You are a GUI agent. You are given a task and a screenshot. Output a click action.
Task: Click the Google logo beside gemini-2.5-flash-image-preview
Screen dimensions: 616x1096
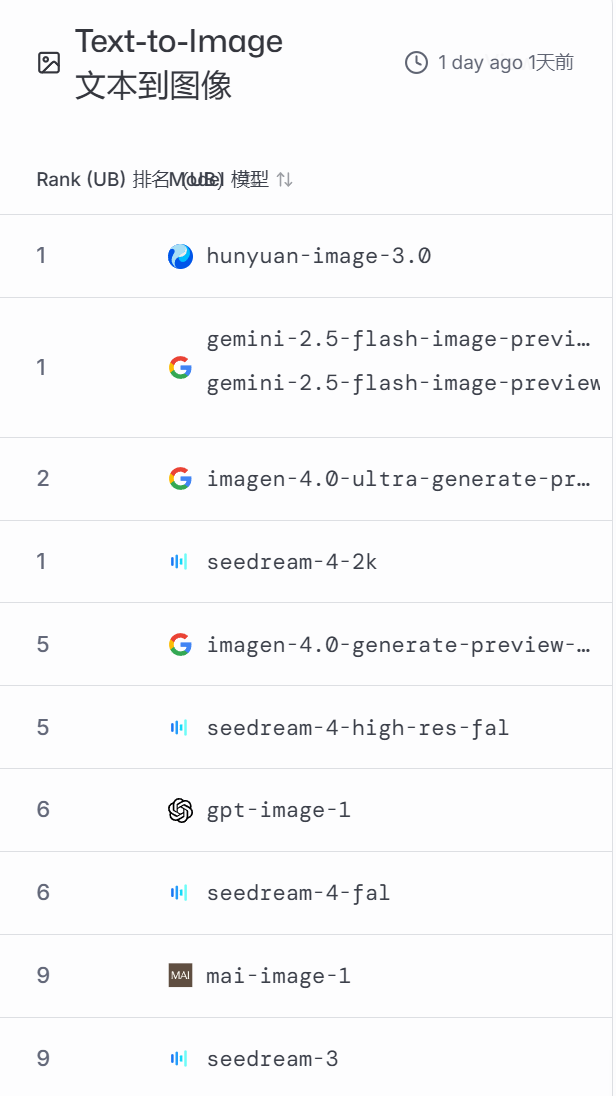180,368
